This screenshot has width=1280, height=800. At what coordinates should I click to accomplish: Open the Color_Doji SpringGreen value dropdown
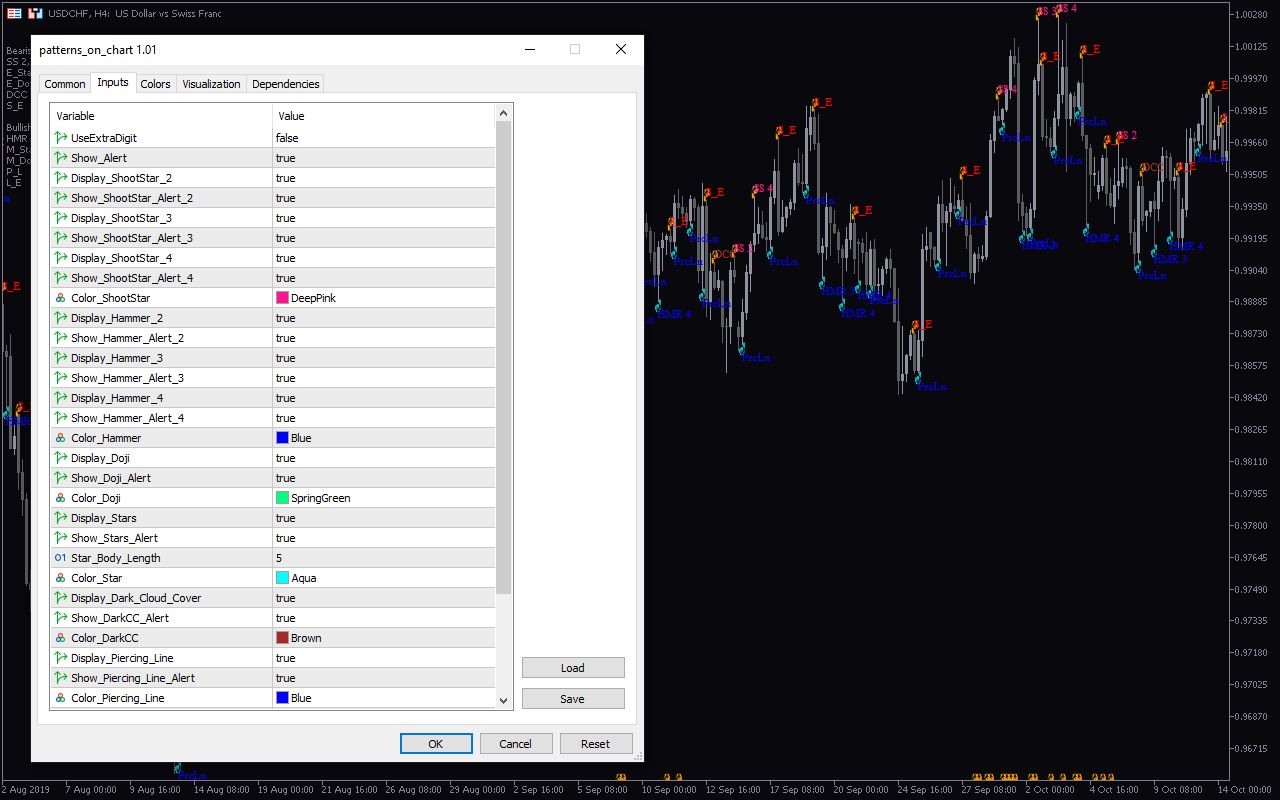click(x=384, y=498)
